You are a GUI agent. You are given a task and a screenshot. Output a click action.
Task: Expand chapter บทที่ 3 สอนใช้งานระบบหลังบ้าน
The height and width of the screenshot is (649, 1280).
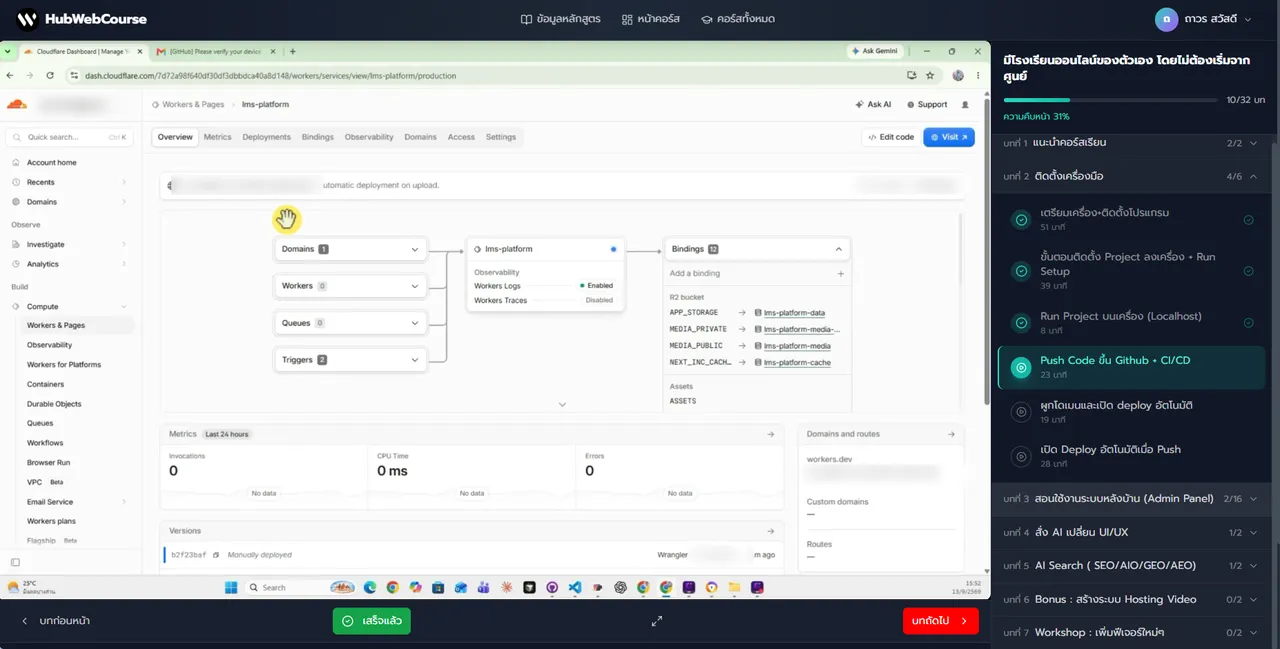(x=1130, y=498)
